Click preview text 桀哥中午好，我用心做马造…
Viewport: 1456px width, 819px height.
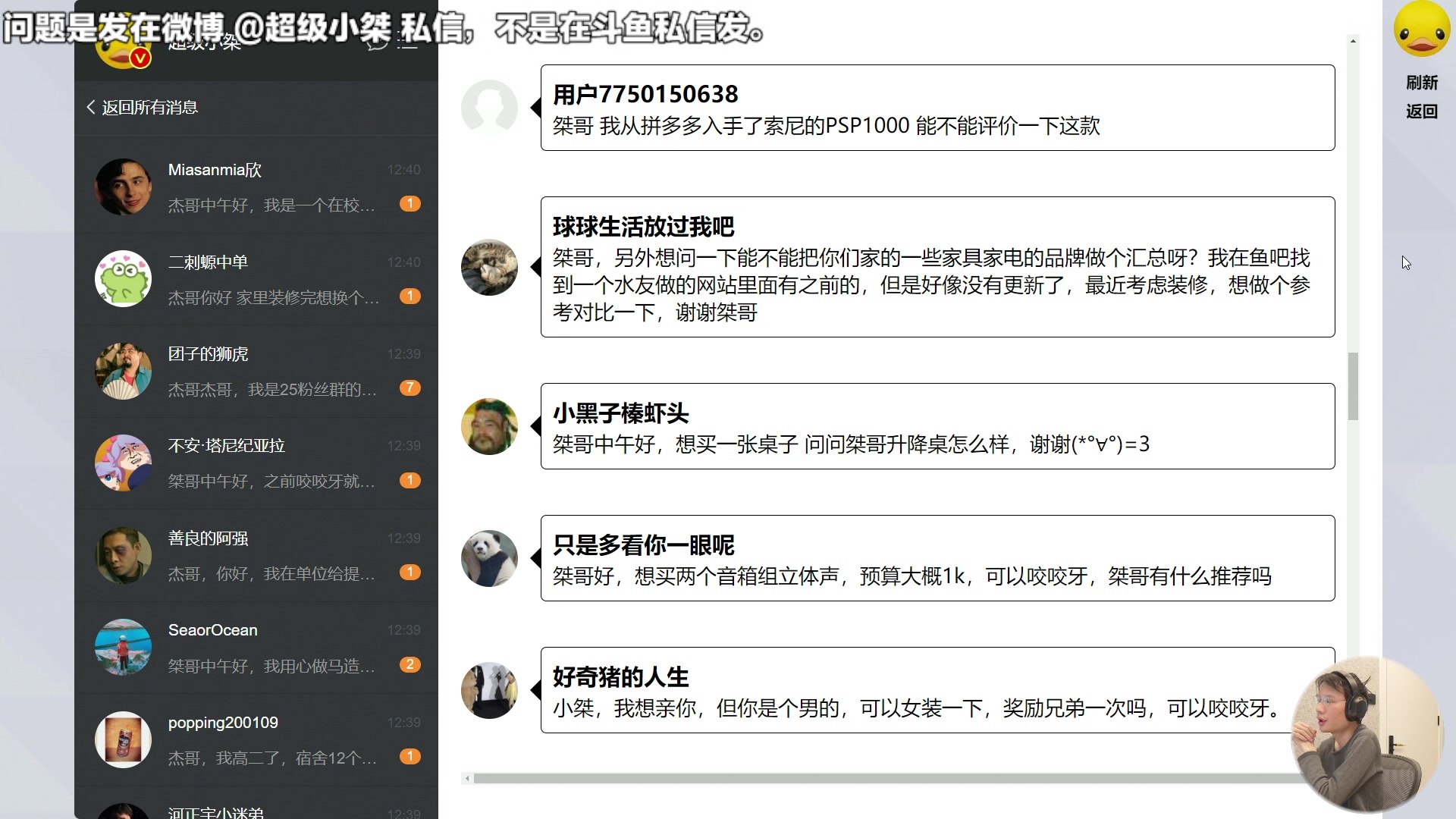click(x=271, y=666)
